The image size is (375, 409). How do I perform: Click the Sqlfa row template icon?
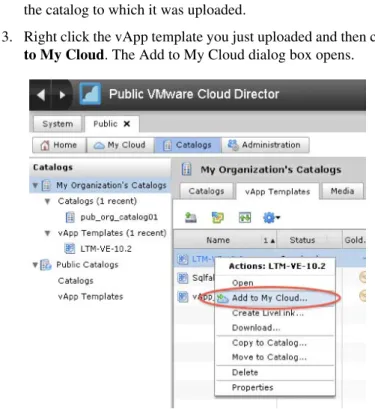pos(183,278)
